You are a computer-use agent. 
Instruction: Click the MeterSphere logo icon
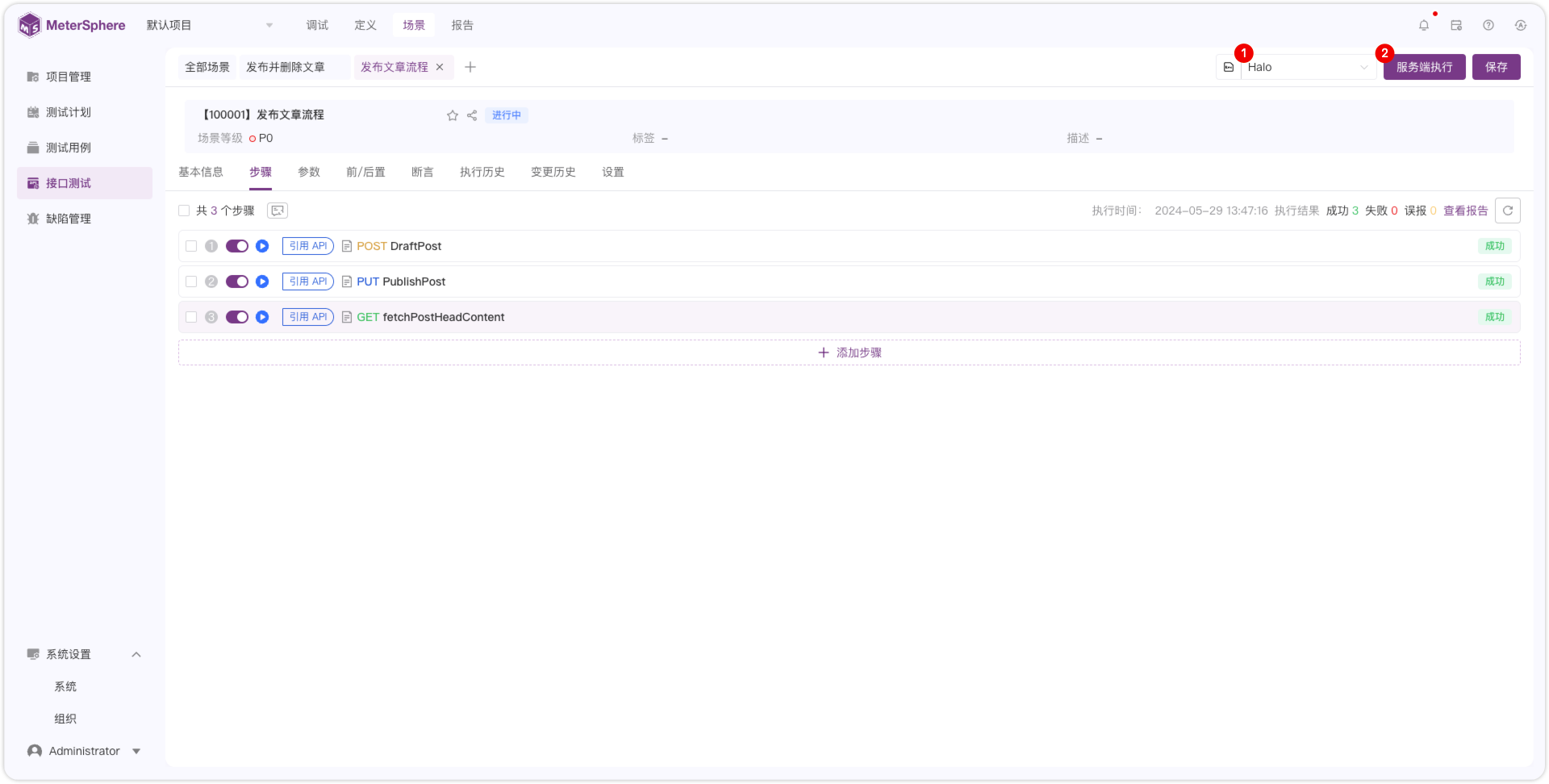29,25
